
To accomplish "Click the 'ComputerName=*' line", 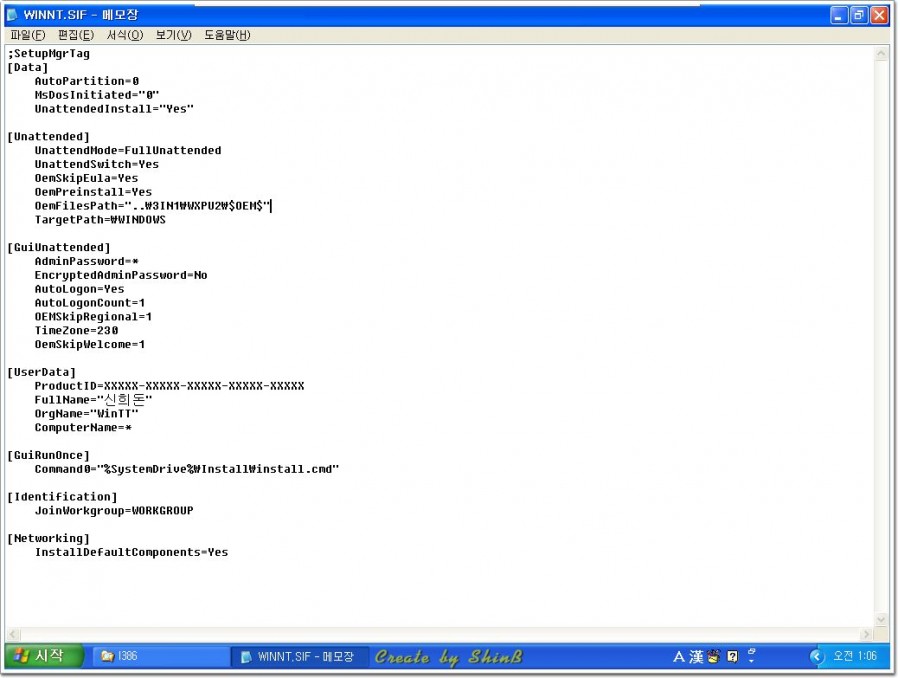I will coord(83,428).
